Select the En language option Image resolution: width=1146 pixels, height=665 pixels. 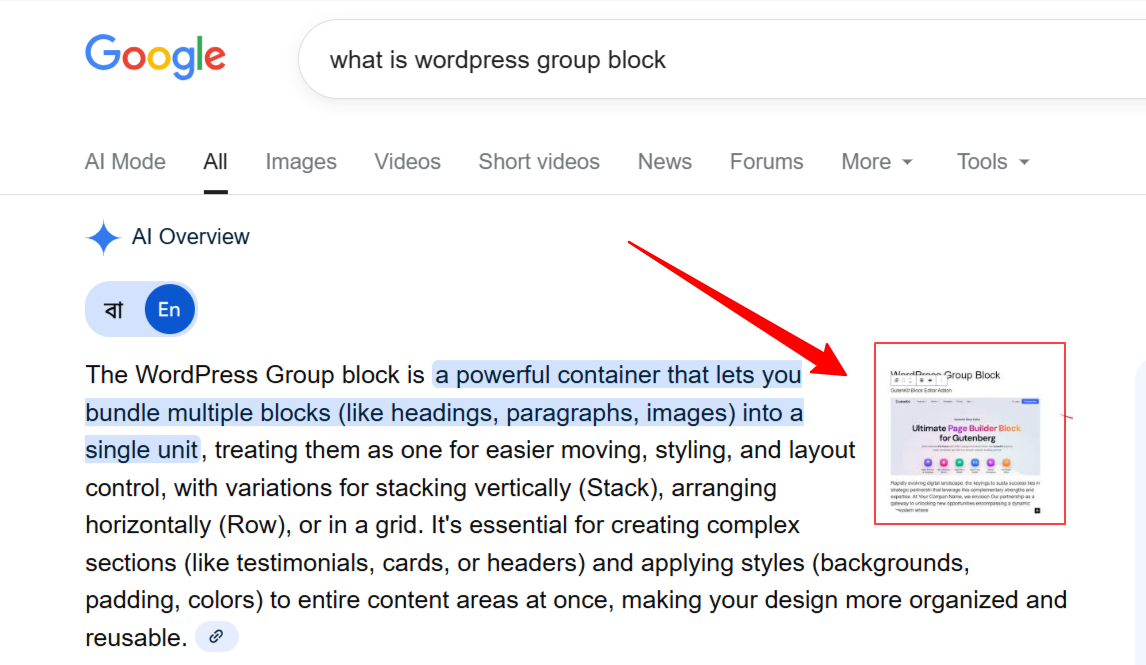point(169,309)
